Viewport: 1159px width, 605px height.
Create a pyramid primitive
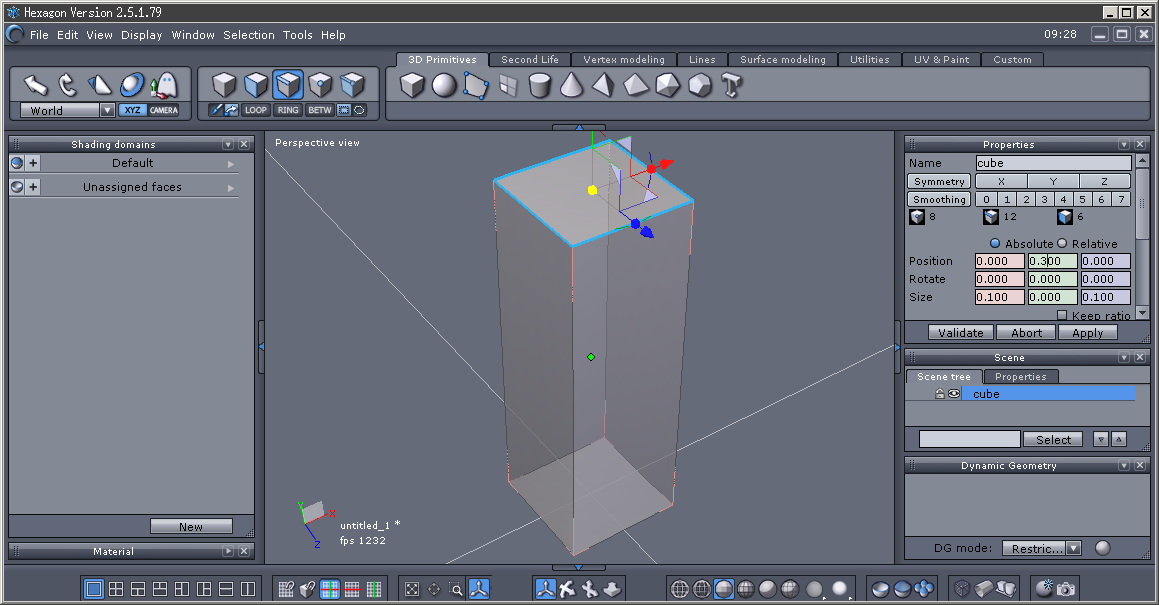(x=603, y=85)
